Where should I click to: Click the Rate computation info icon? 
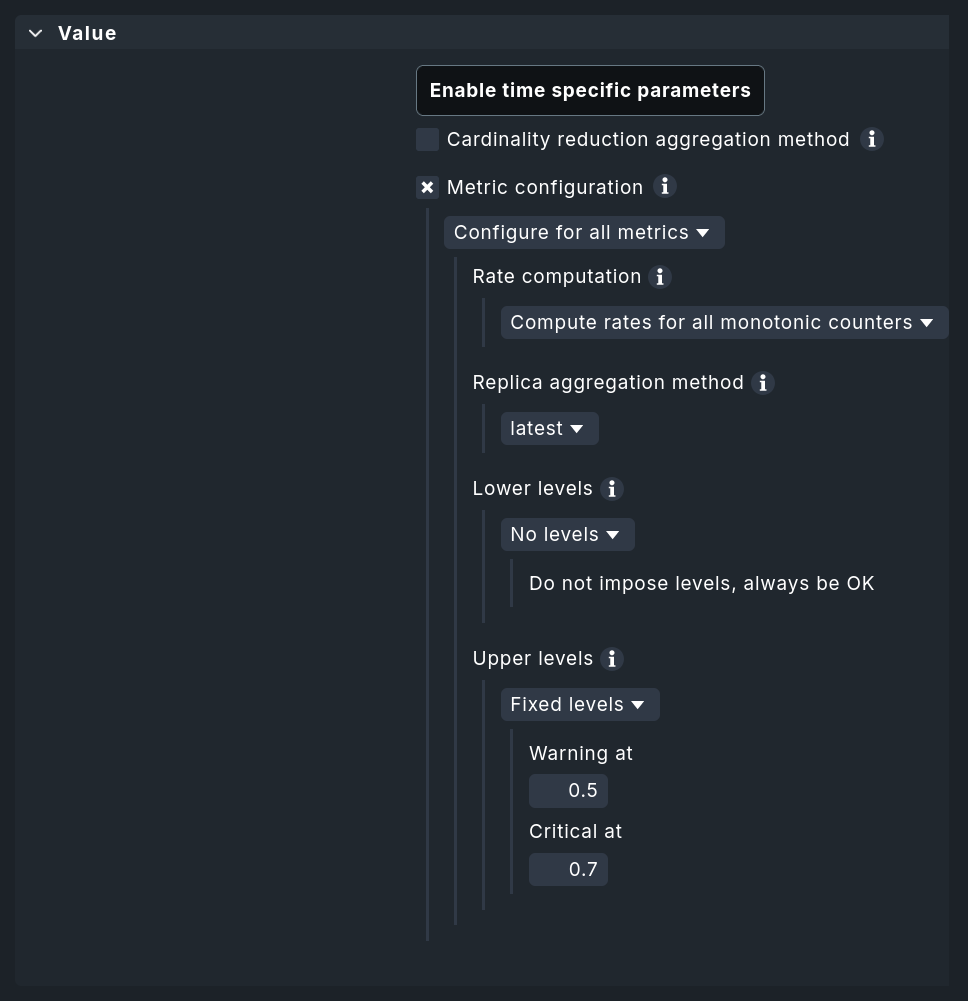(660, 277)
